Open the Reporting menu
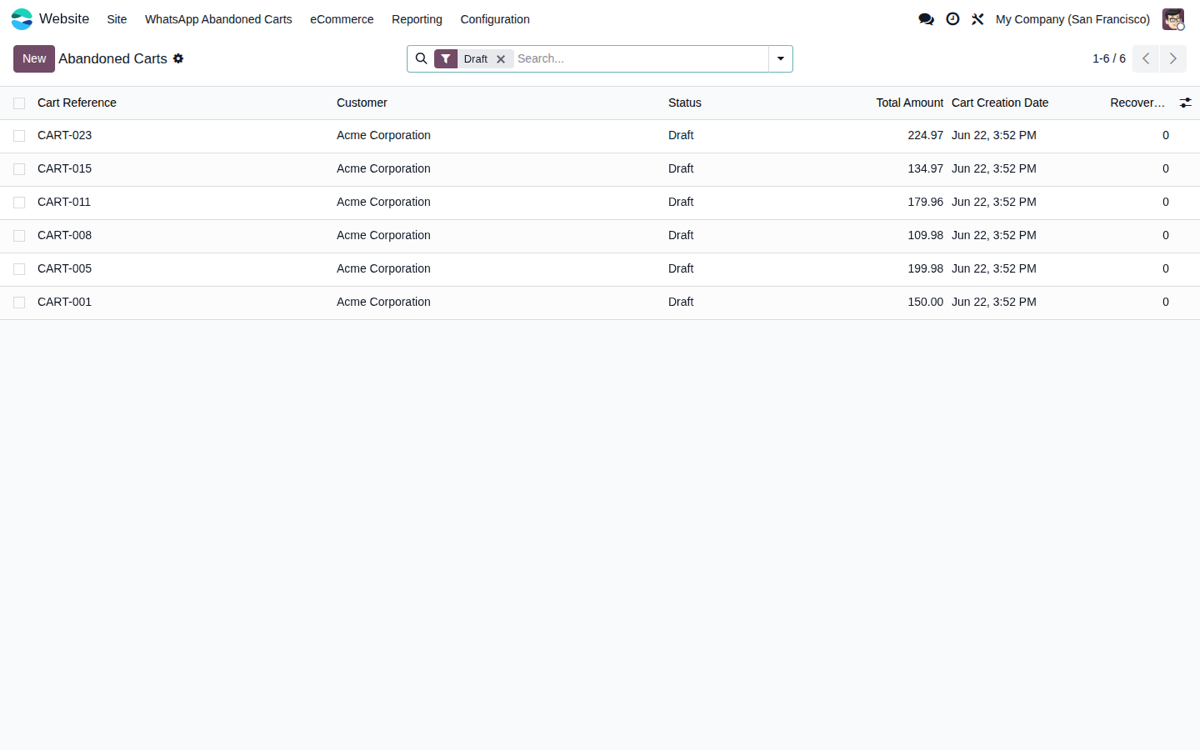This screenshot has width=1200, height=750. pyautogui.click(x=417, y=19)
